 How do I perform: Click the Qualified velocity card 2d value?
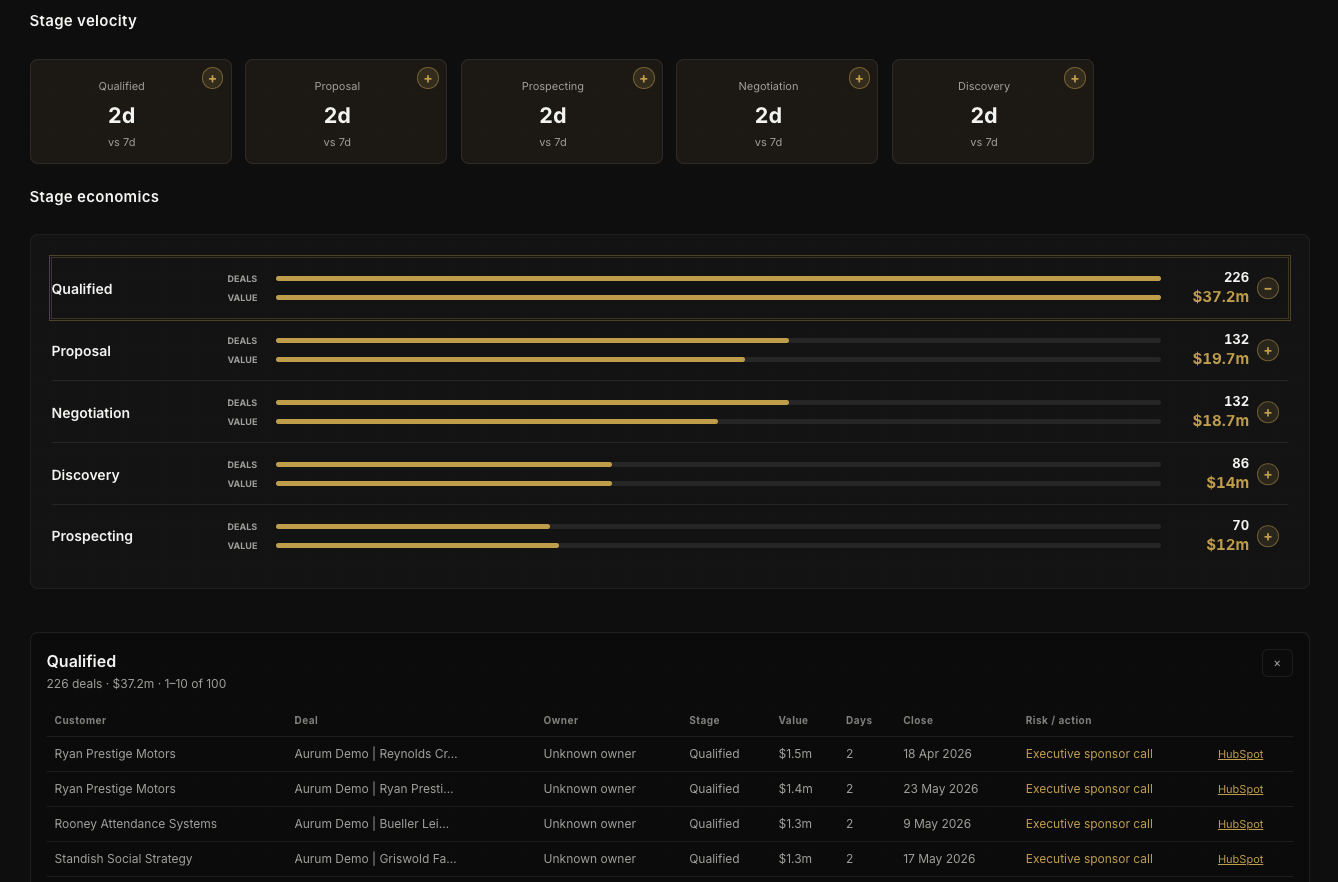click(x=122, y=115)
